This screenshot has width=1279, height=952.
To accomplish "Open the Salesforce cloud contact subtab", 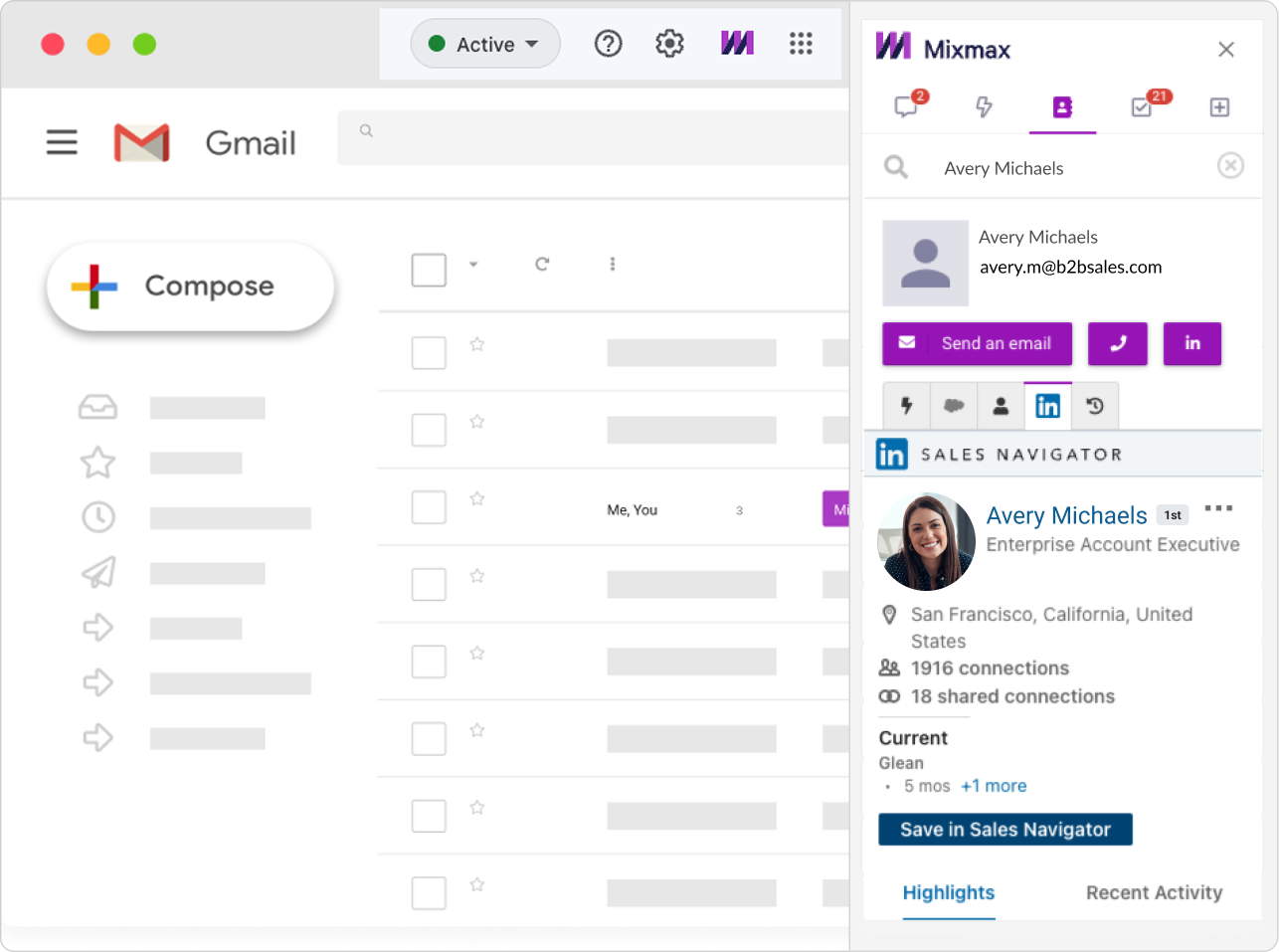I will (954, 406).
